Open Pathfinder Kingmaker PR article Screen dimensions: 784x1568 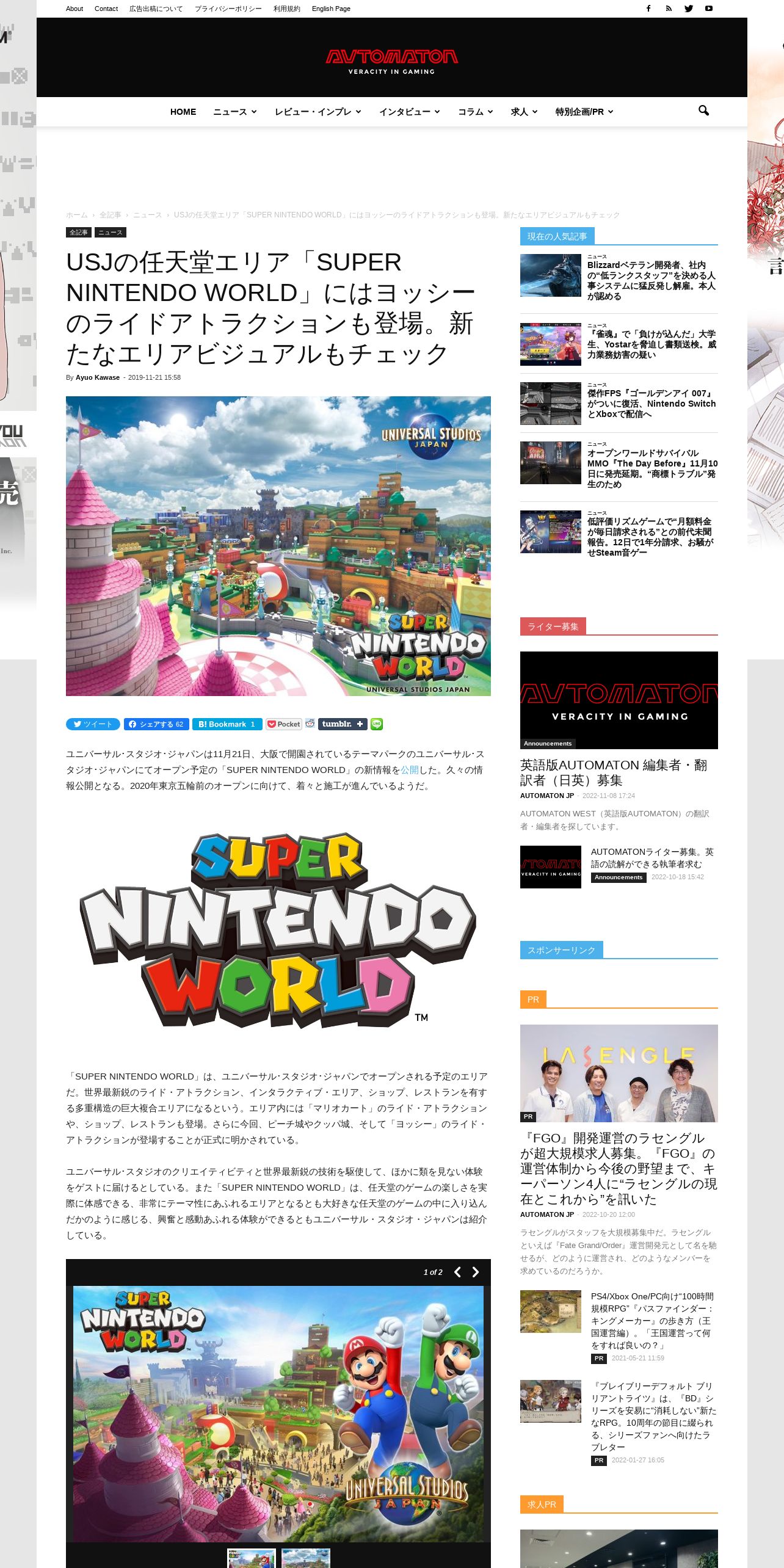(x=653, y=1321)
